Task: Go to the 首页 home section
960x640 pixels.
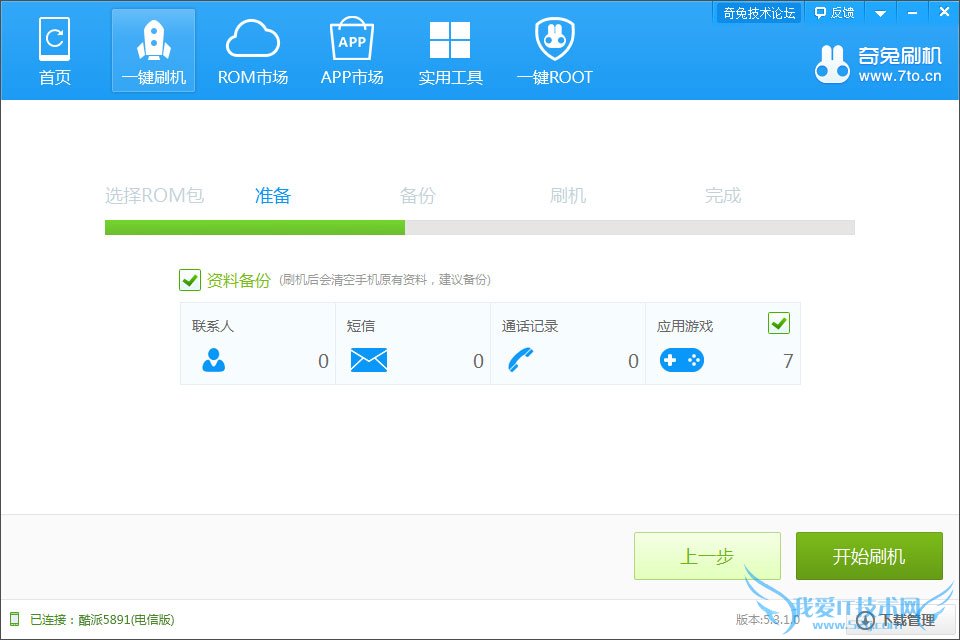Action: (x=54, y=51)
